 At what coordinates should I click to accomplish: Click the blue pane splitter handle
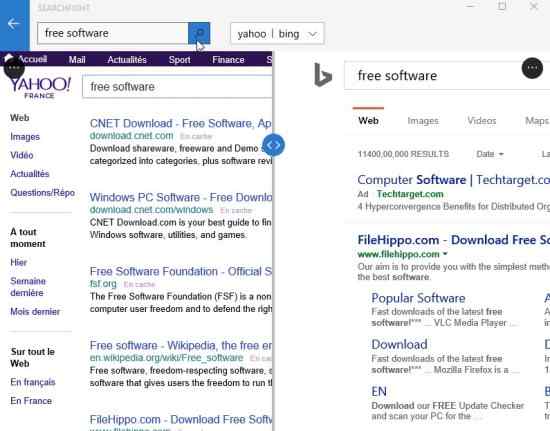[x=273, y=145]
